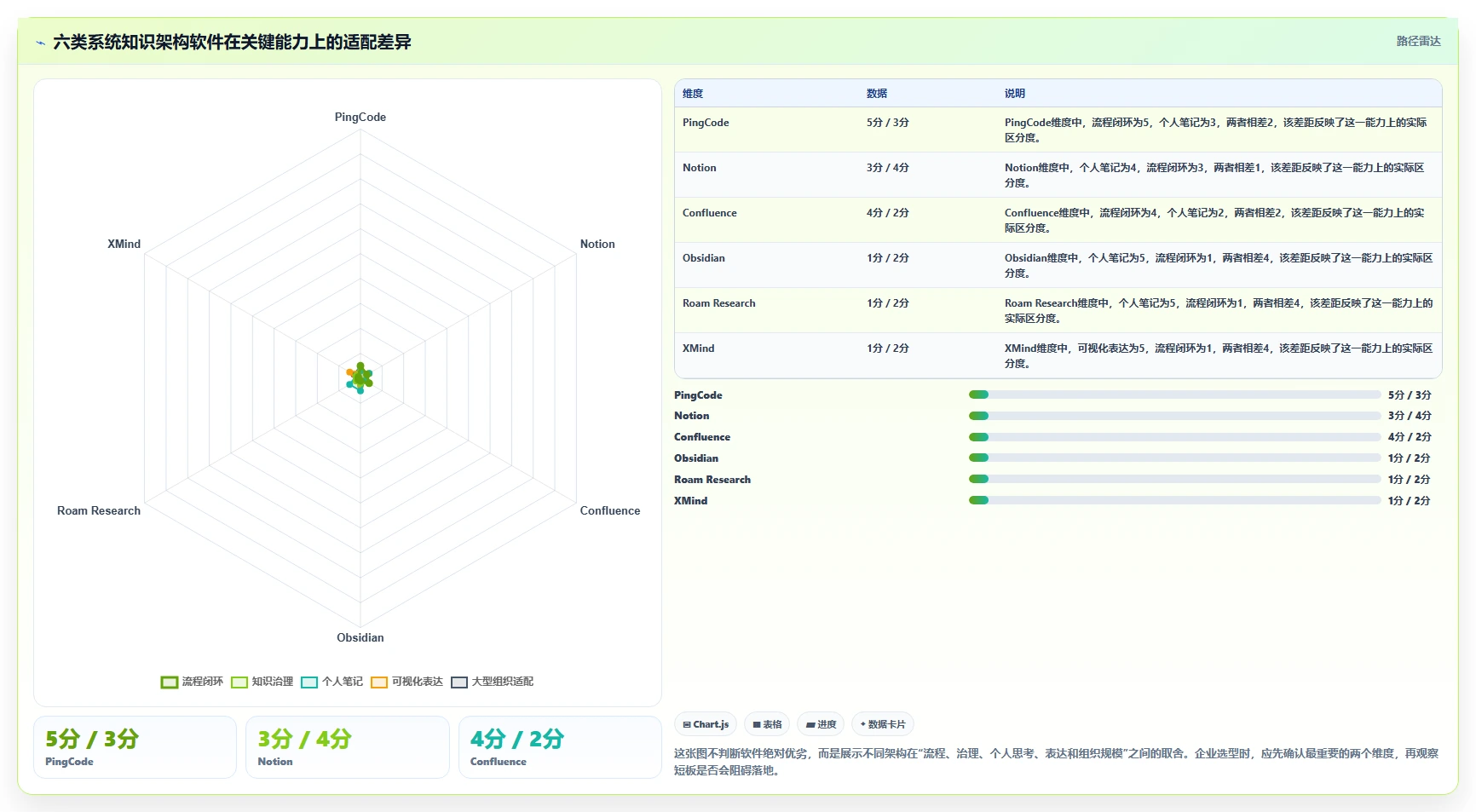Image resolution: width=1476 pixels, height=812 pixels.
Task: Click the 数据 column header
Action: point(877,94)
